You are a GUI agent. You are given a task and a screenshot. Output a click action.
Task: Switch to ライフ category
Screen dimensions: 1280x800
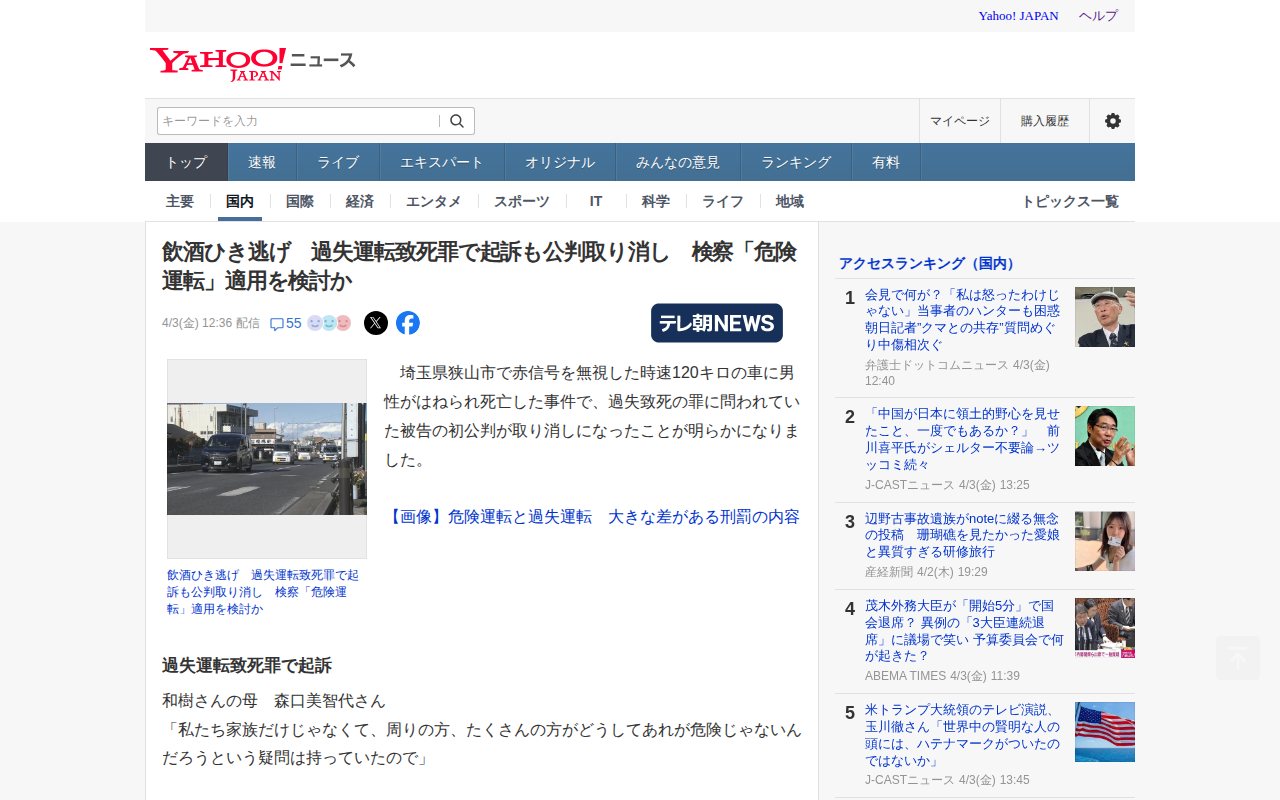click(722, 201)
